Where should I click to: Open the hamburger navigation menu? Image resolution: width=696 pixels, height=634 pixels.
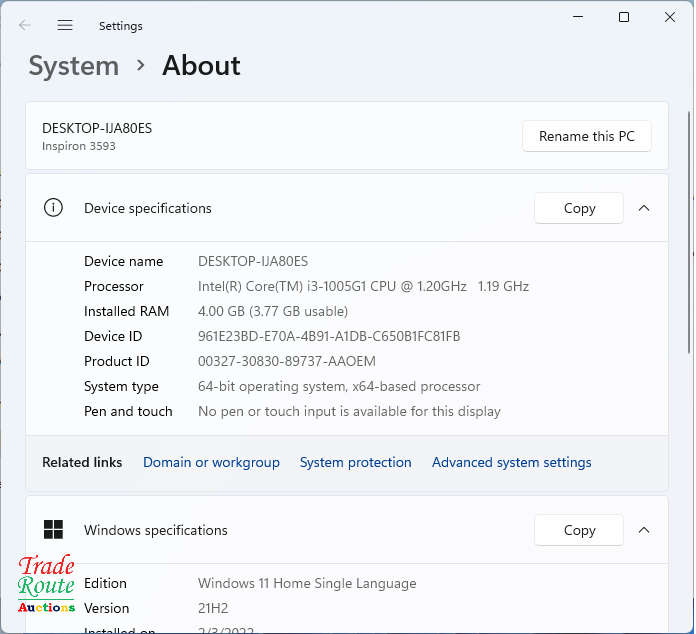pos(65,25)
